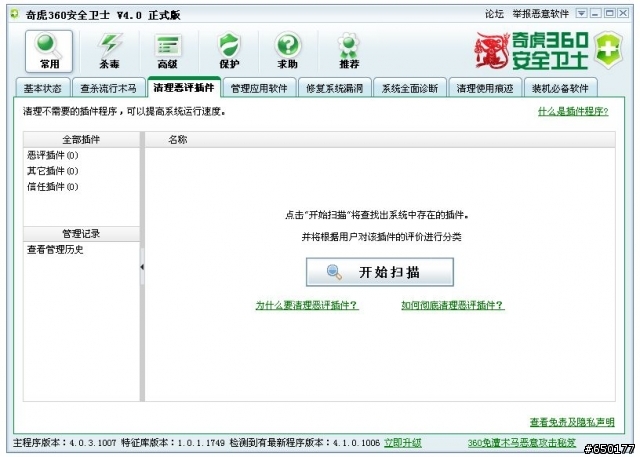Close the 360 window

pyautogui.click(x=623, y=13)
